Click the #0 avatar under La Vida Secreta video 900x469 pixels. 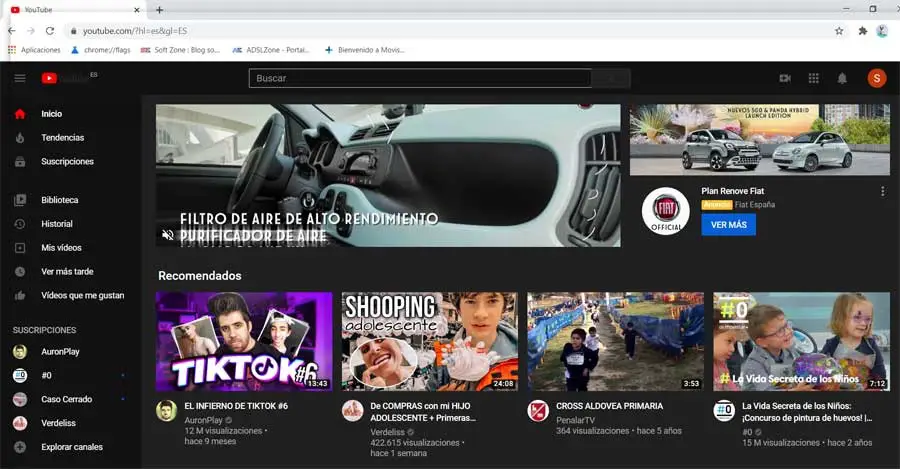(x=724, y=410)
